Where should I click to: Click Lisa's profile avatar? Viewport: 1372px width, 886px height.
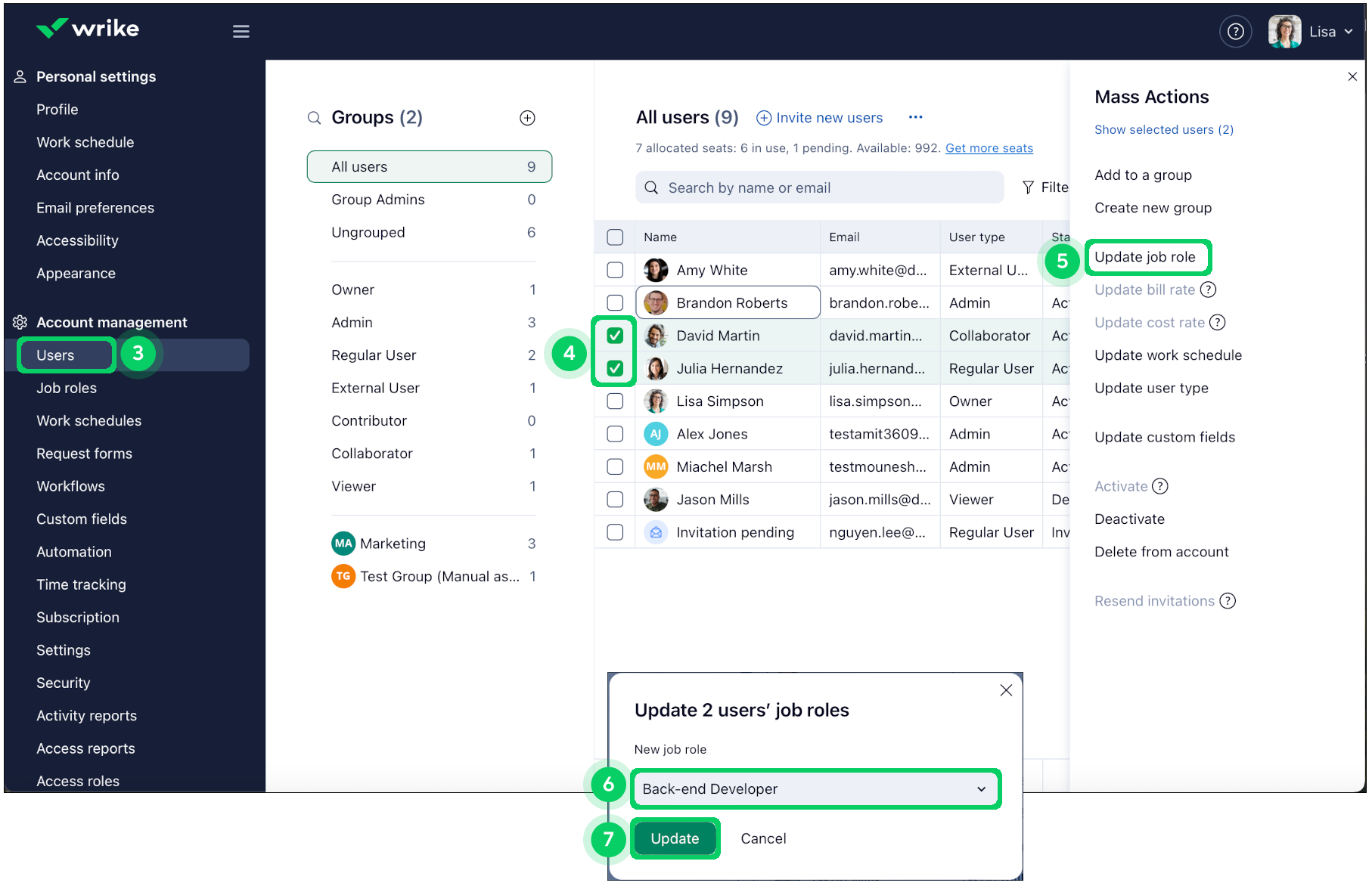coord(1284,31)
